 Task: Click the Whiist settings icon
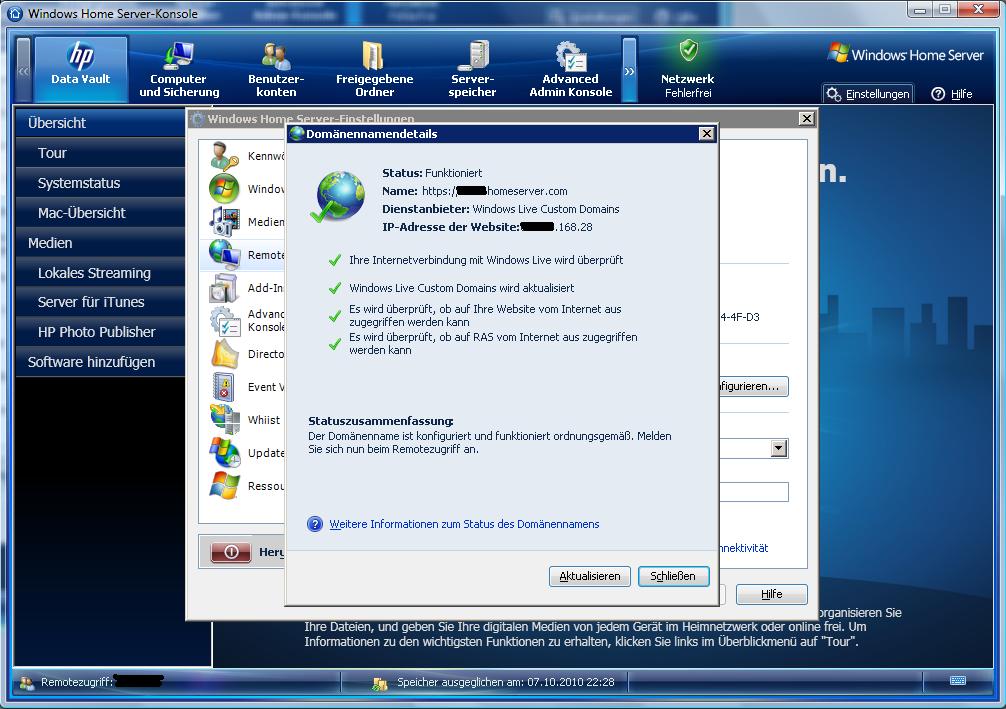(224, 420)
